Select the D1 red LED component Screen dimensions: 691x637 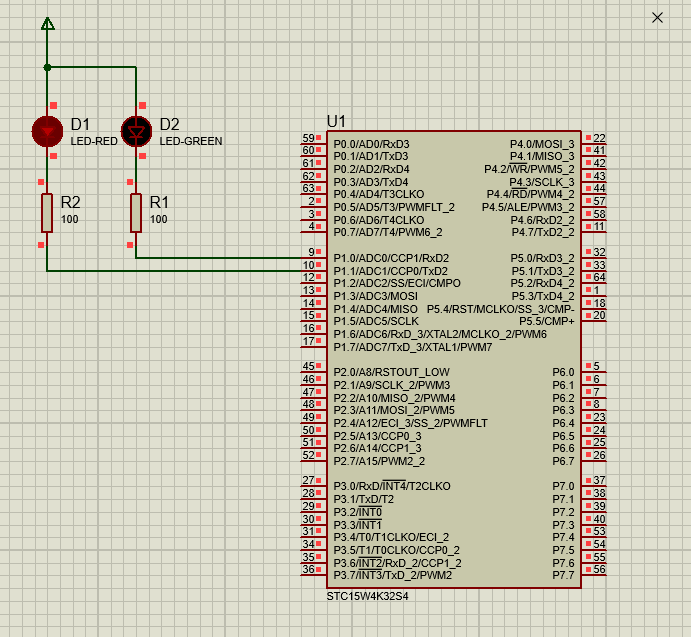coord(47,131)
